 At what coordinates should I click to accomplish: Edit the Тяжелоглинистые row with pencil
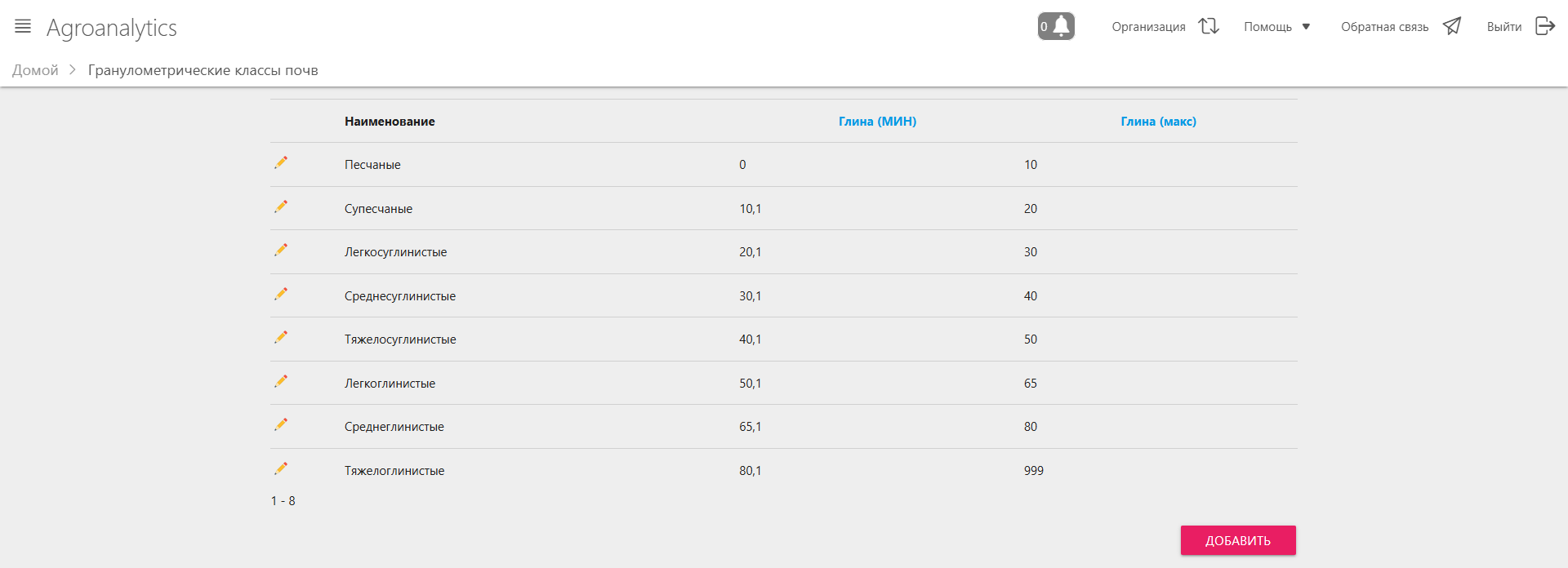tap(281, 468)
